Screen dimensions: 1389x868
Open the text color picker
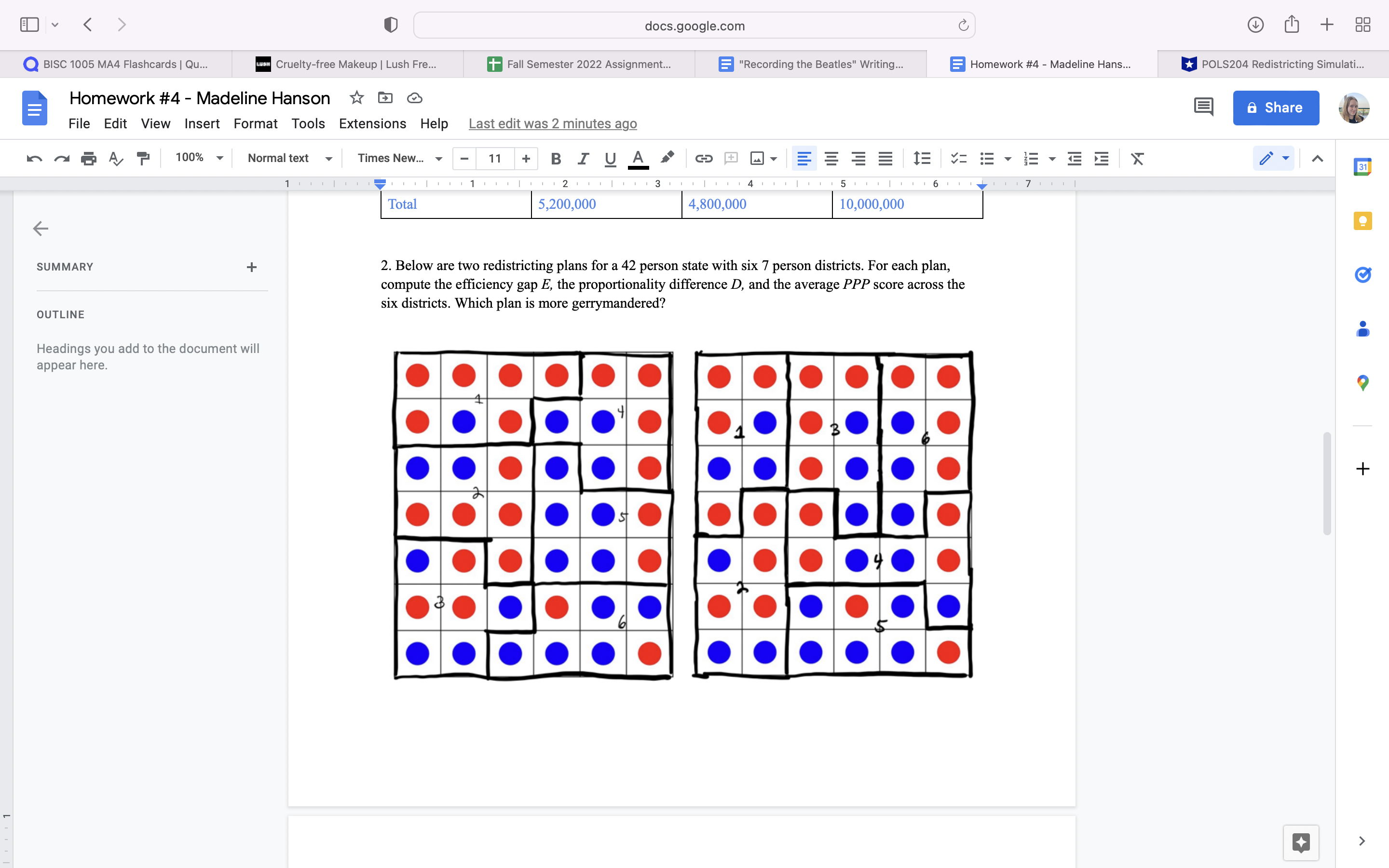click(638, 159)
